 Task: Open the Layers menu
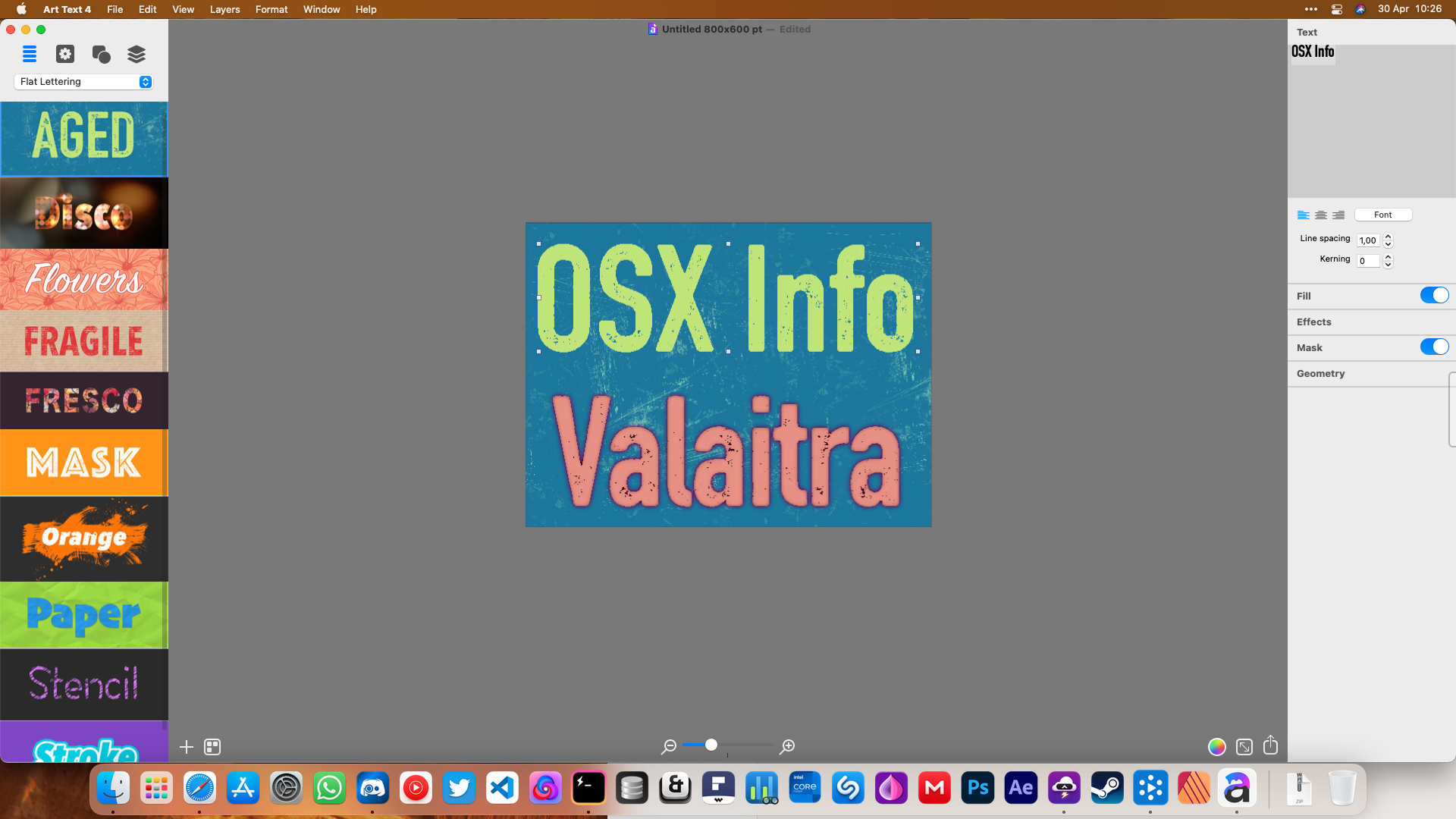(x=224, y=9)
